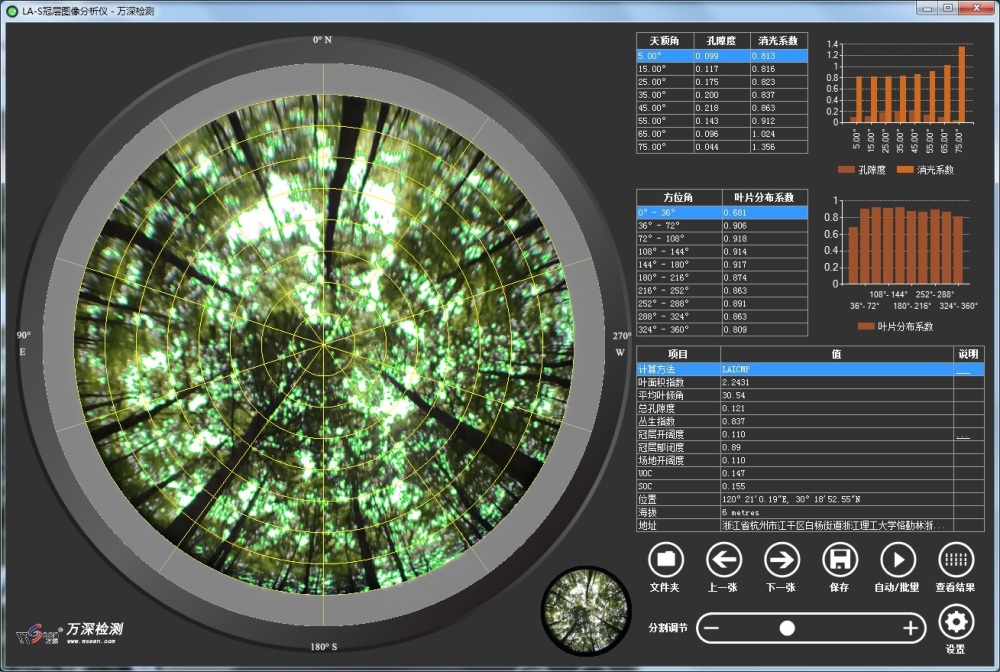Screen dimensions: 1000x672
Task: Decrease segmentation with the minus icon
Action: click(710, 628)
